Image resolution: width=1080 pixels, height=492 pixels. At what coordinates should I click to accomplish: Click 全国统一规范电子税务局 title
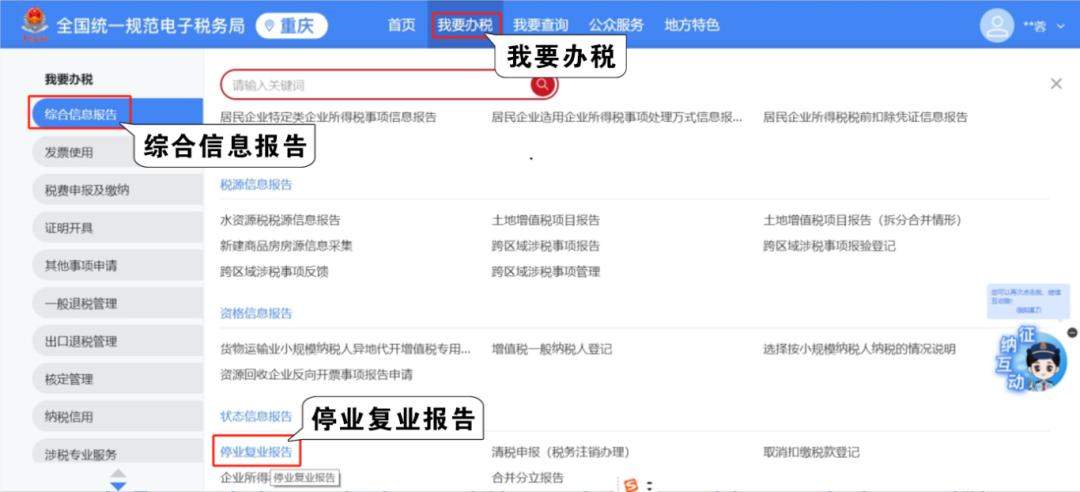point(150,26)
